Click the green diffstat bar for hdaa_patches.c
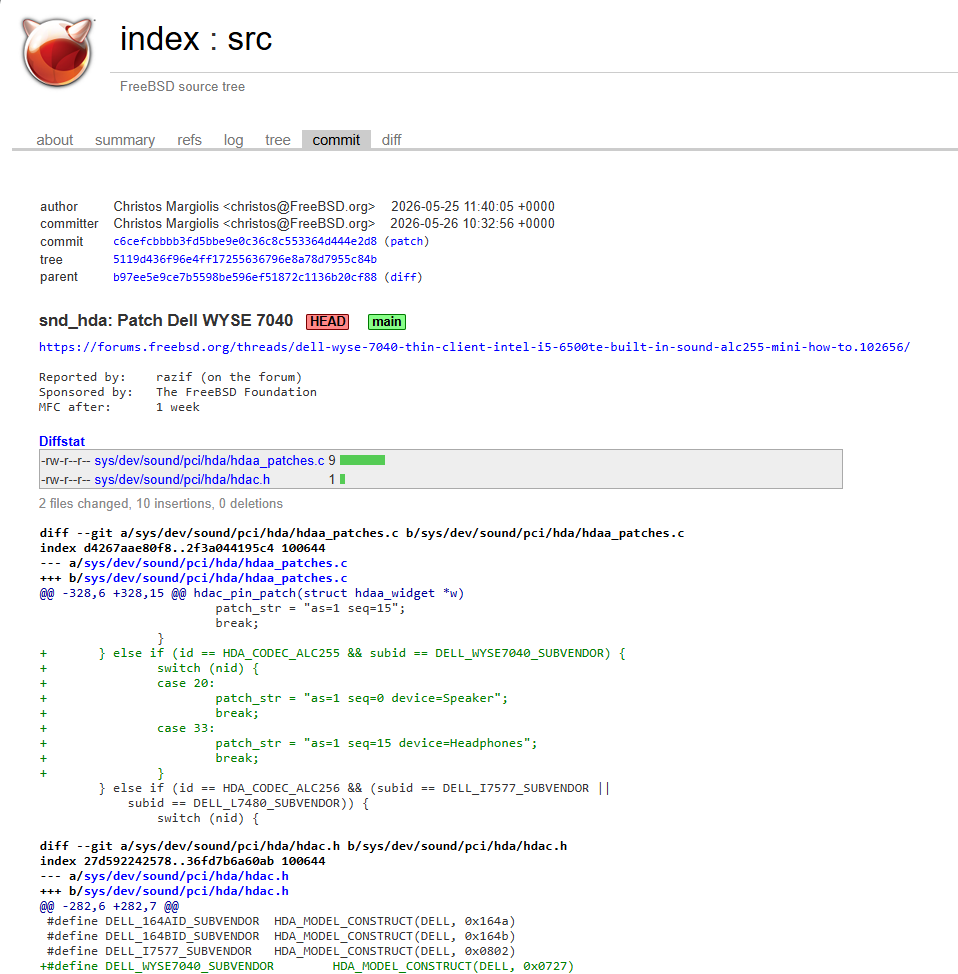The height and width of the screenshot is (974, 958). (362, 460)
